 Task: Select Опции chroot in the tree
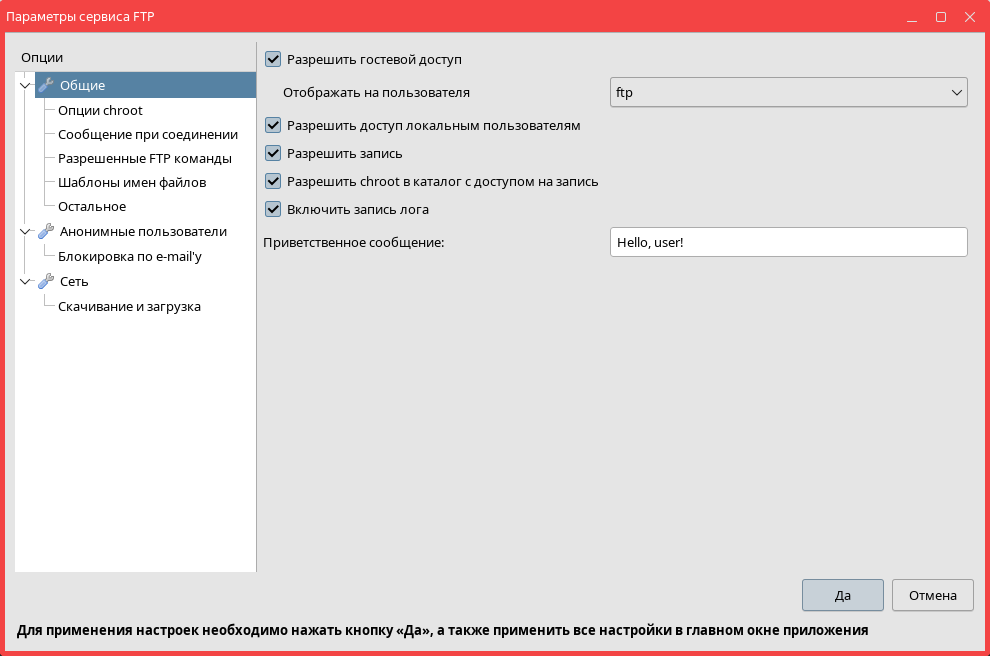100,110
